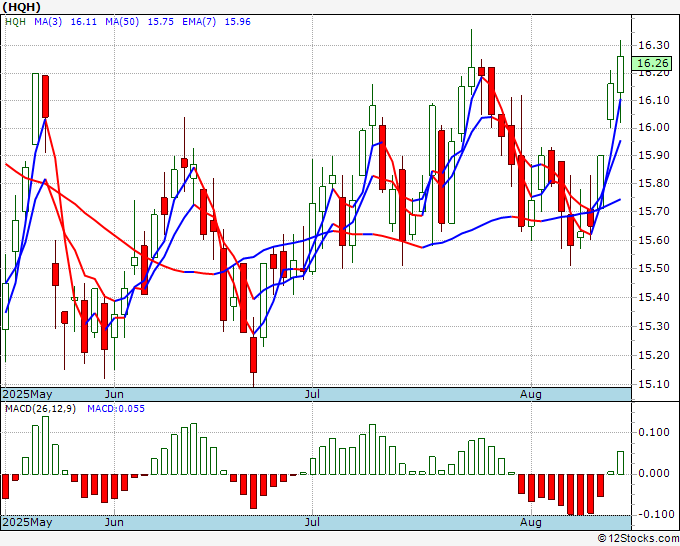Screen dimensions: 680x546
Task: Click the 15.30 price axis label
Action: (654, 326)
